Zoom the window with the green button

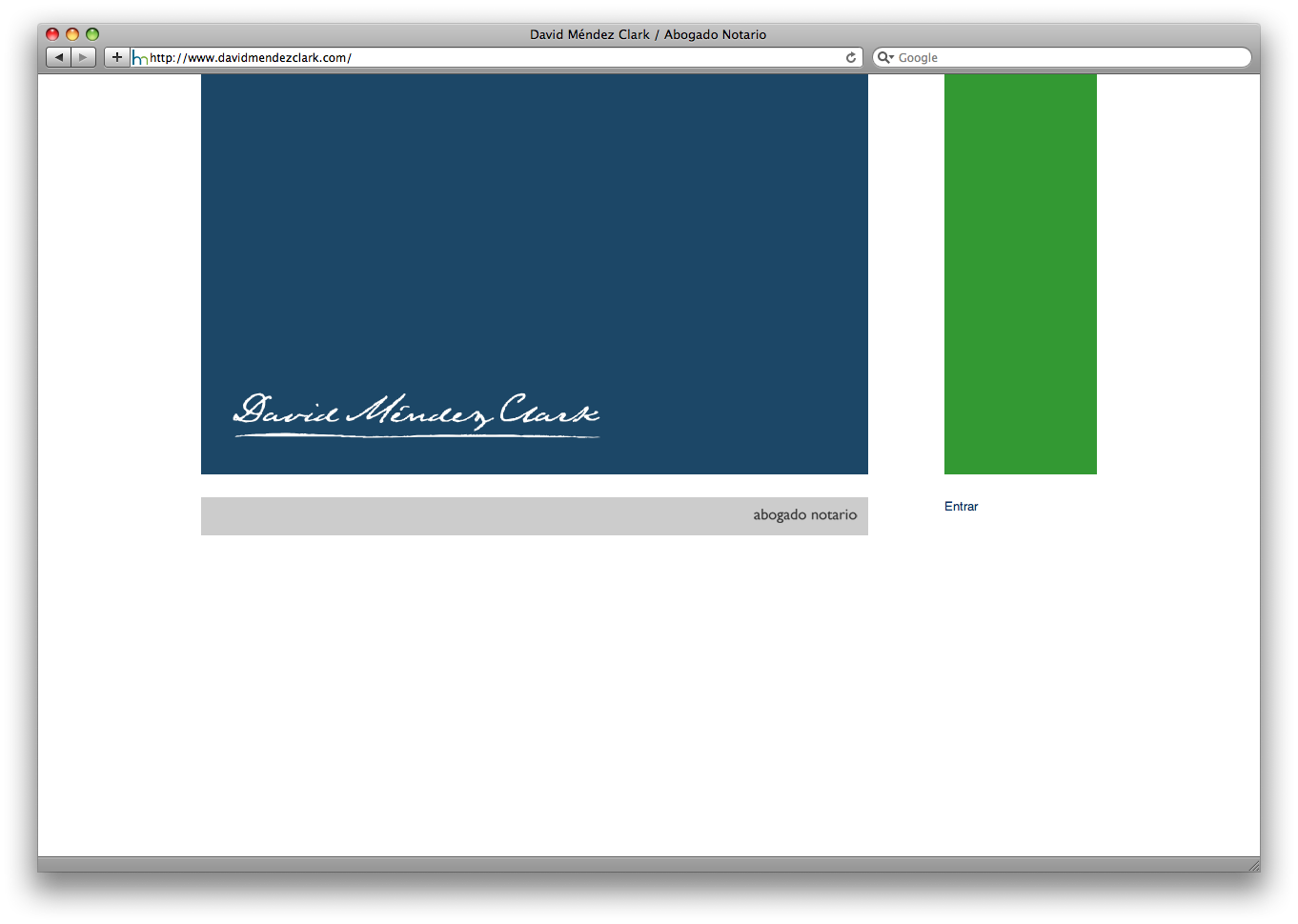coord(92,34)
